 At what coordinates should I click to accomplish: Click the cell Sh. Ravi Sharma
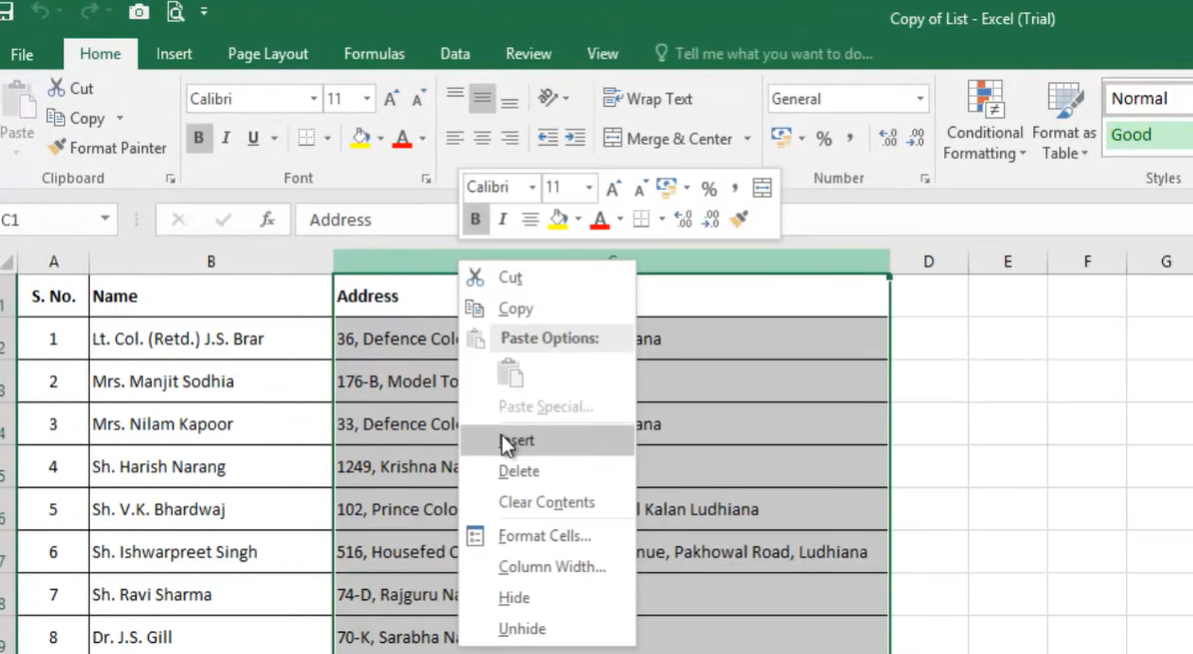pyautogui.click(x=211, y=595)
